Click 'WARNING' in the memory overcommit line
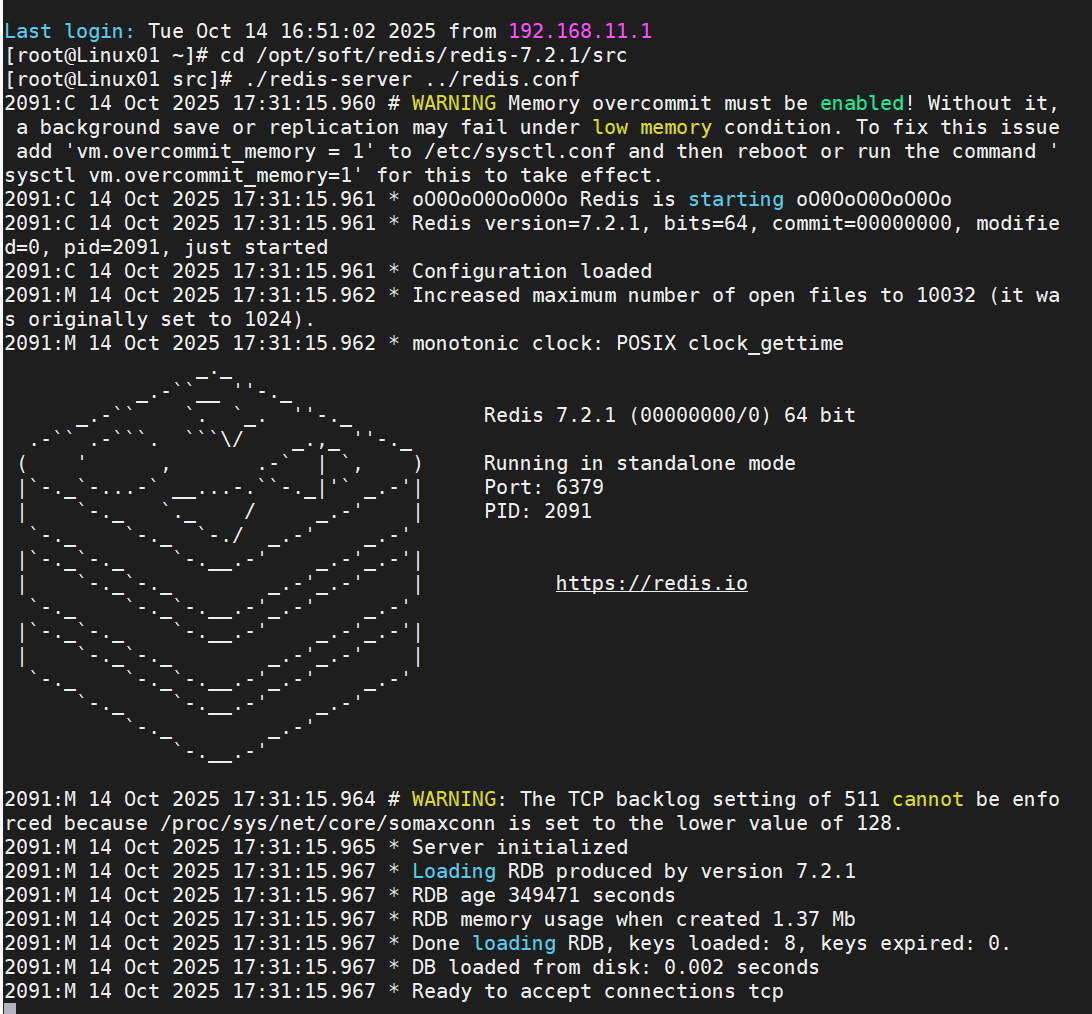 pyautogui.click(x=453, y=104)
